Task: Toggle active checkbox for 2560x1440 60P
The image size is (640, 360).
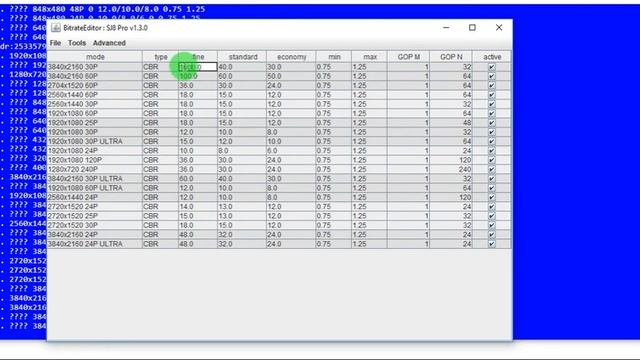Action: click(491, 95)
